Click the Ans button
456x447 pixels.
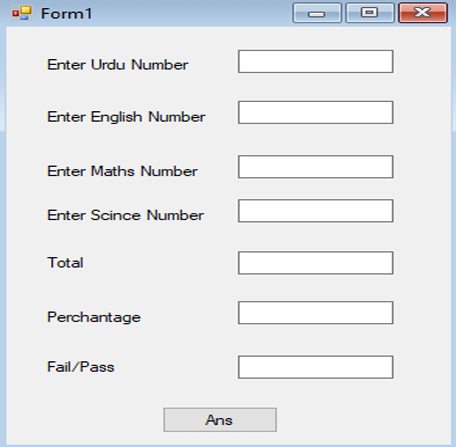tap(220, 420)
